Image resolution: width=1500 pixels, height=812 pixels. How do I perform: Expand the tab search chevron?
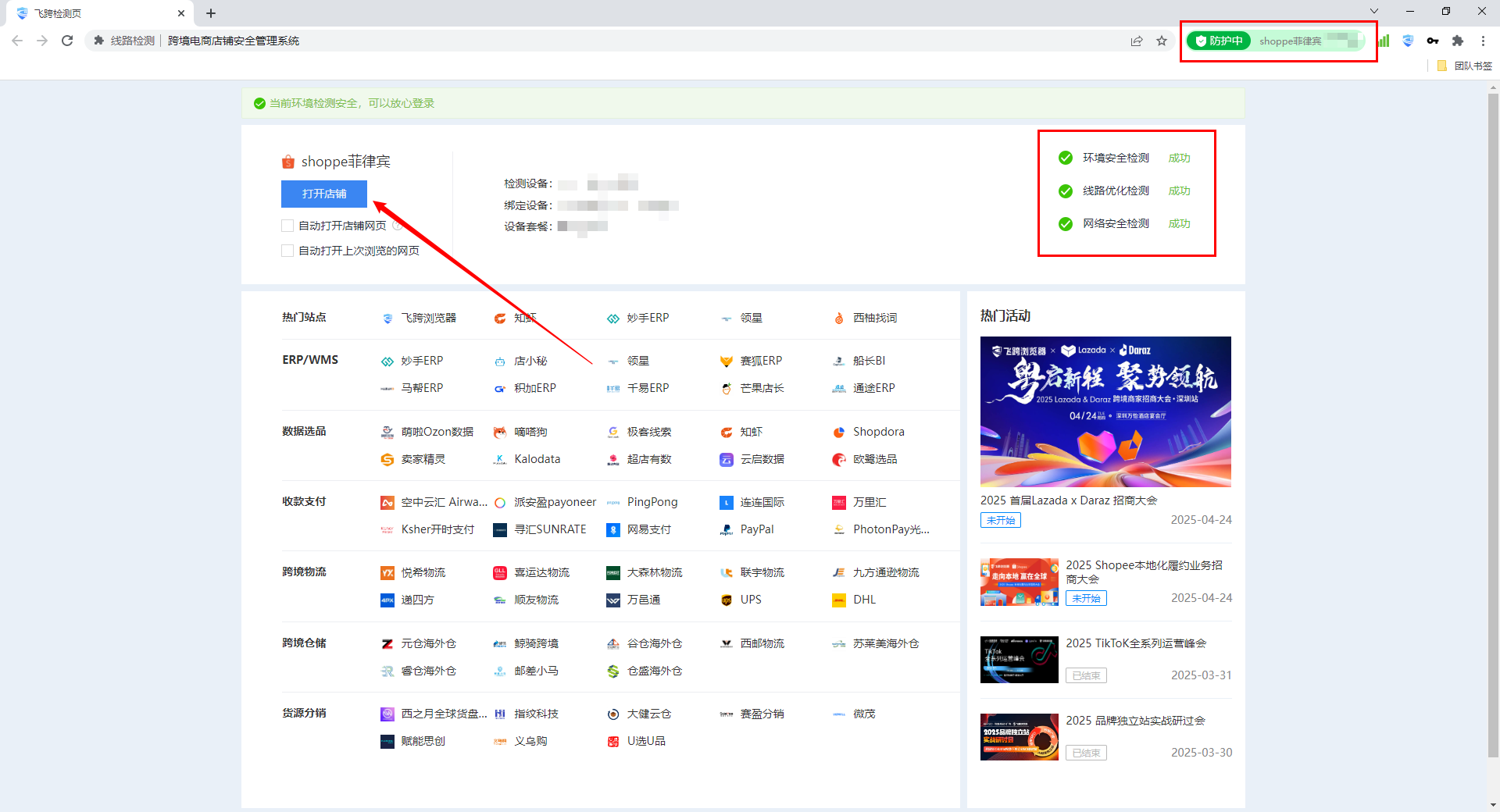1374,11
